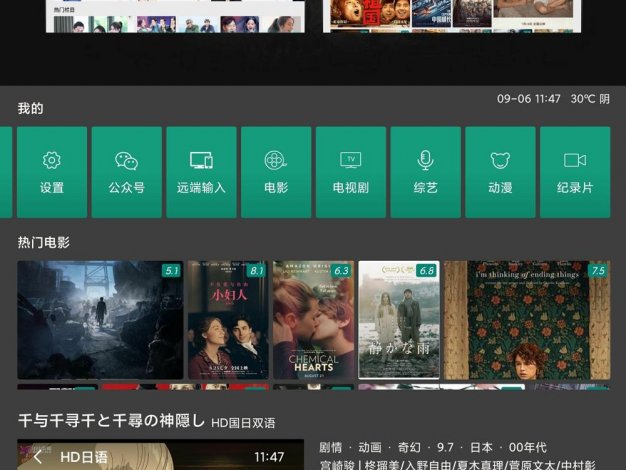This screenshot has height=470, width=626.
Task: Click the 我的 section heading
Action: [30, 108]
